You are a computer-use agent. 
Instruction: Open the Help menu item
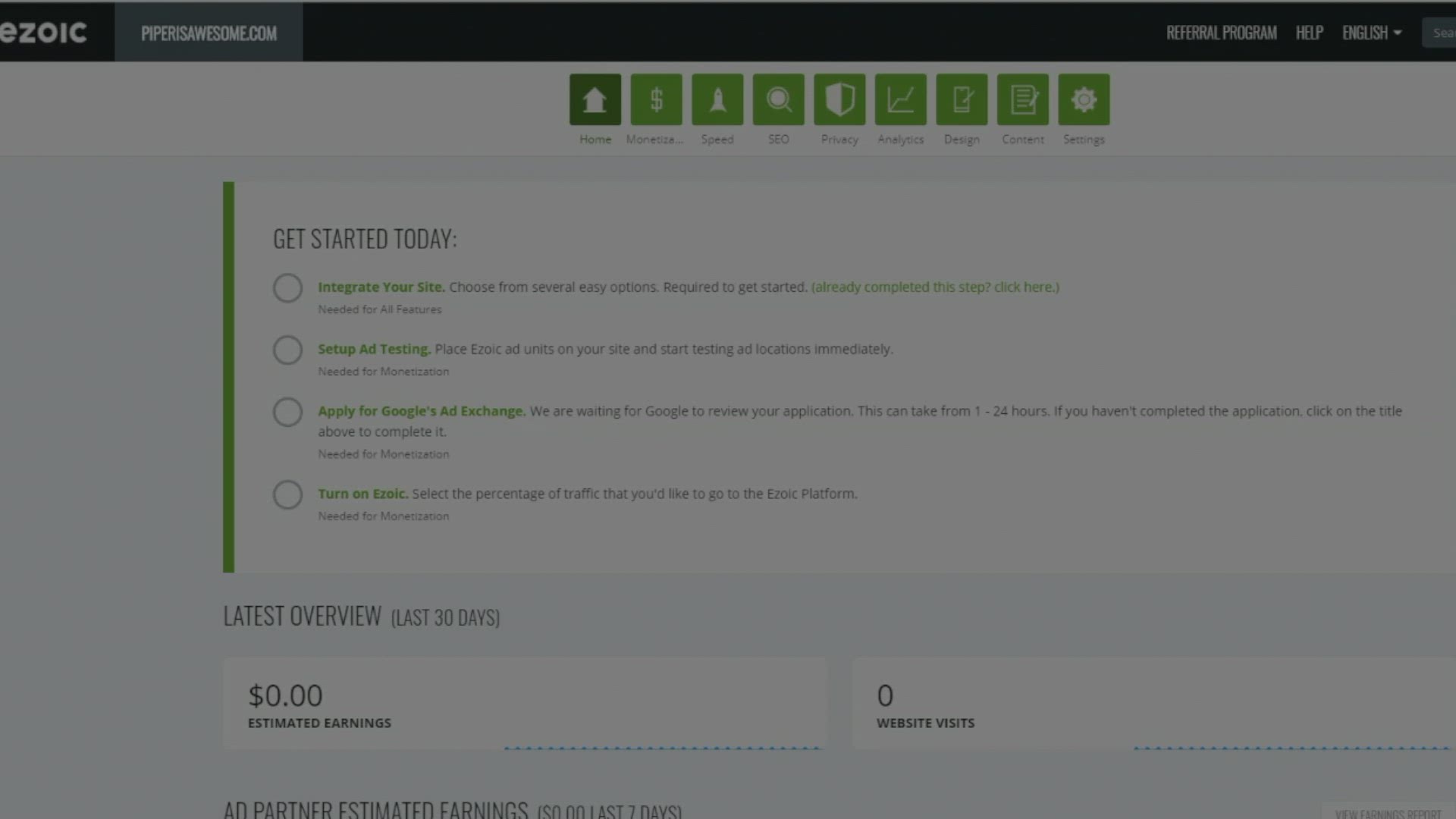point(1309,33)
